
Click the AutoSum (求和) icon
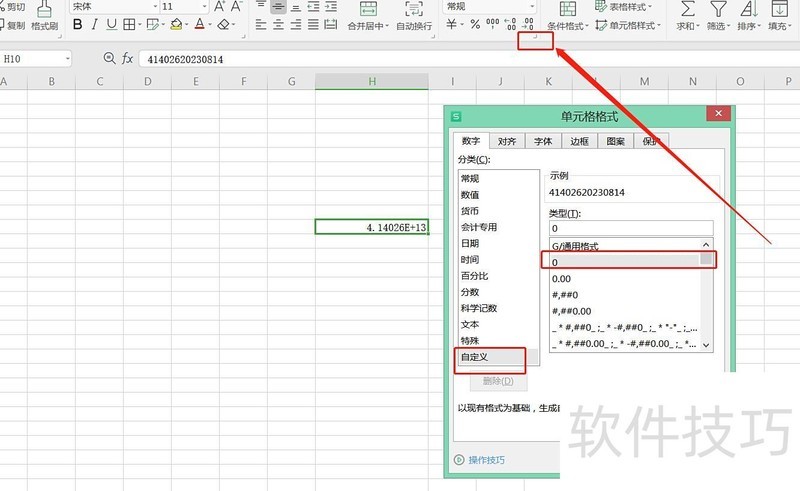point(687,8)
